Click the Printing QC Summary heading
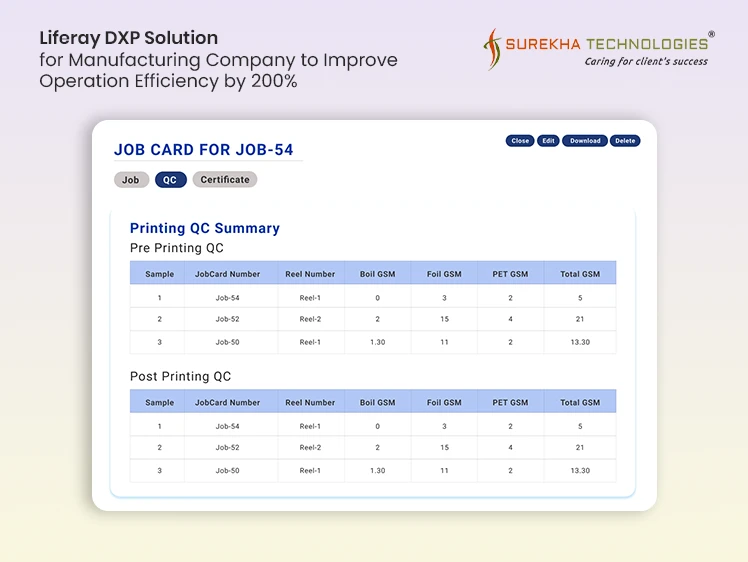Viewport: 748px width, 562px height. pos(205,228)
